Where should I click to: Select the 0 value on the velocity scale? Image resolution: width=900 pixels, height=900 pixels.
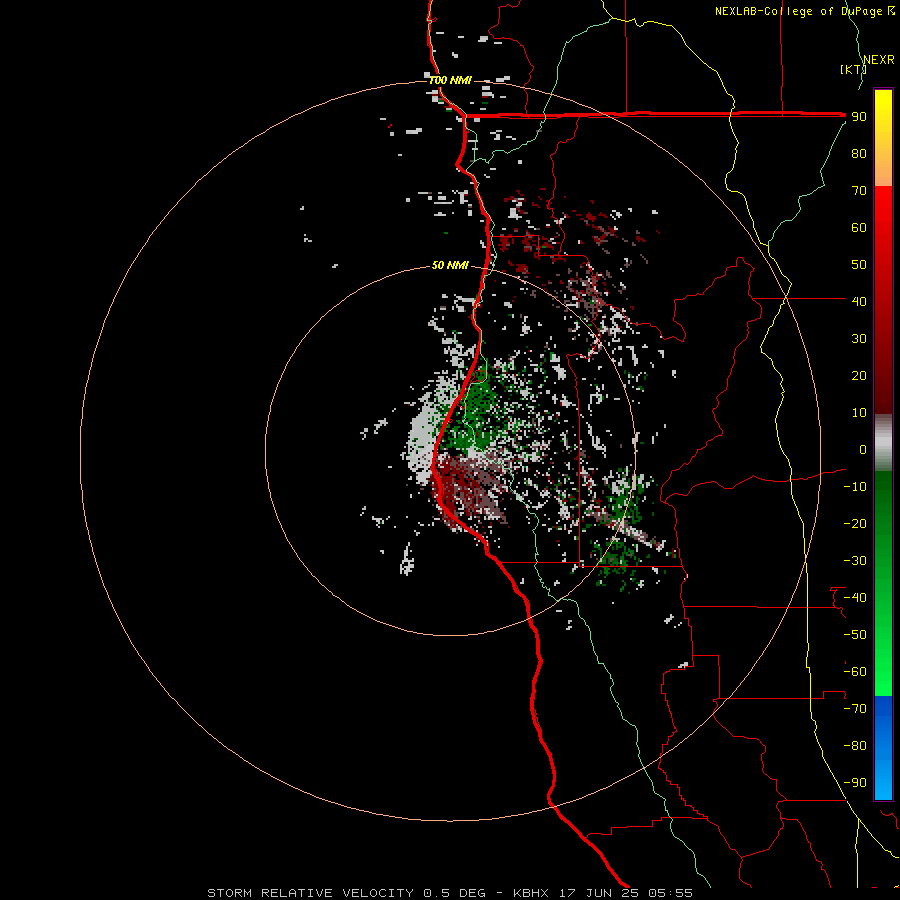[863, 449]
